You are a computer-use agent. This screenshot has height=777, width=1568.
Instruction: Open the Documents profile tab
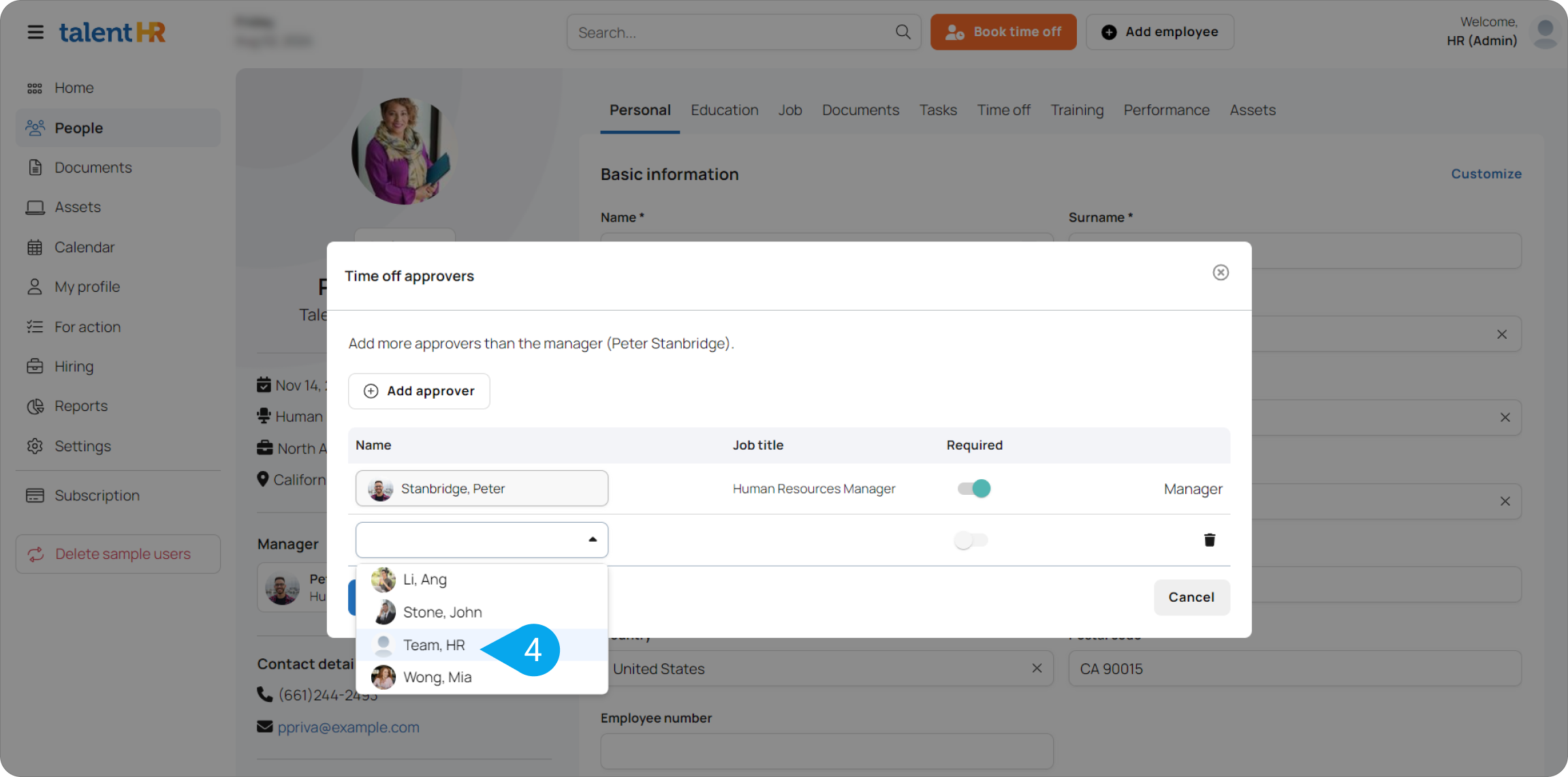[x=860, y=110]
